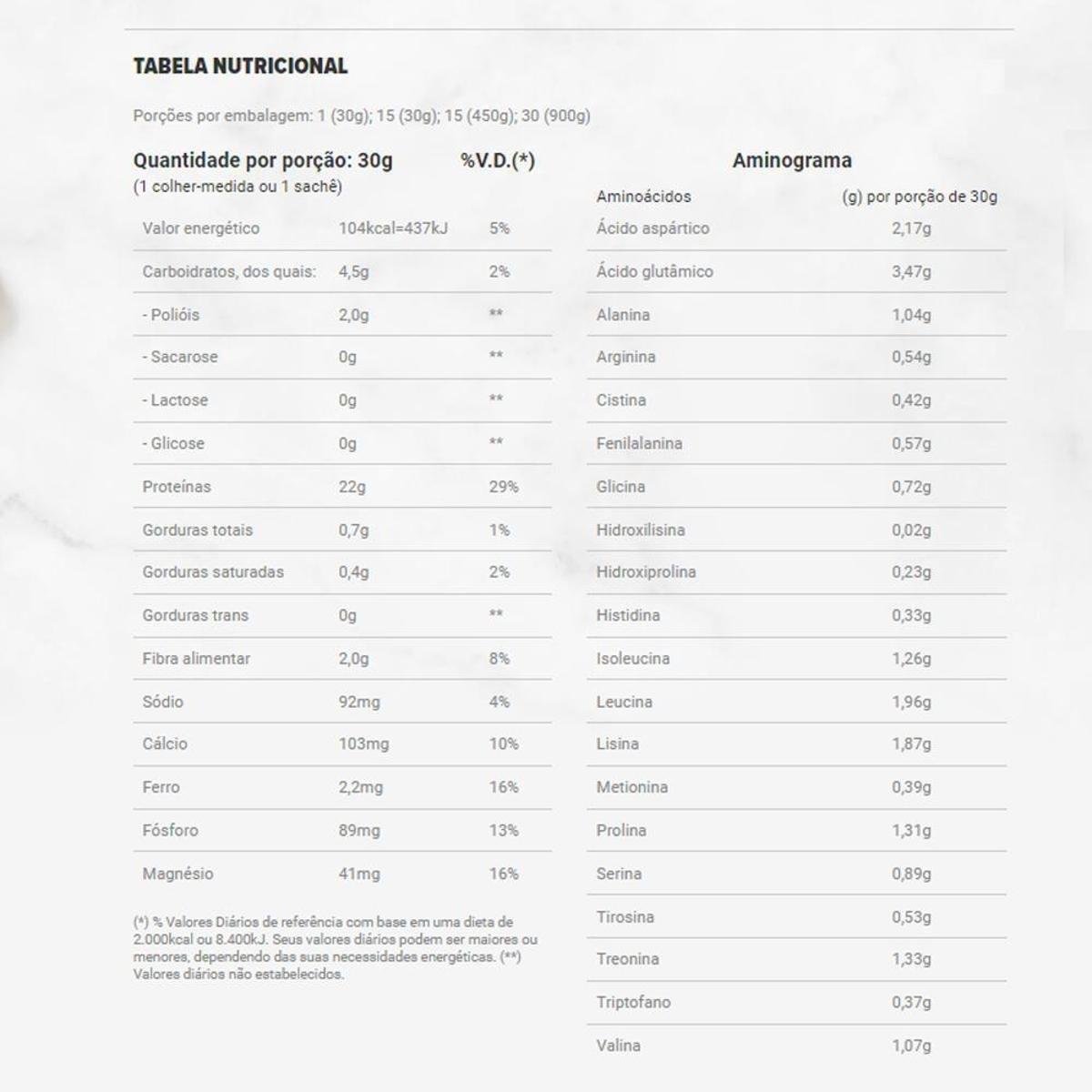The height and width of the screenshot is (1092, 1092).
Task: Click the Ácido glutâmico amino acid label
Action: [x=654, y=271]
